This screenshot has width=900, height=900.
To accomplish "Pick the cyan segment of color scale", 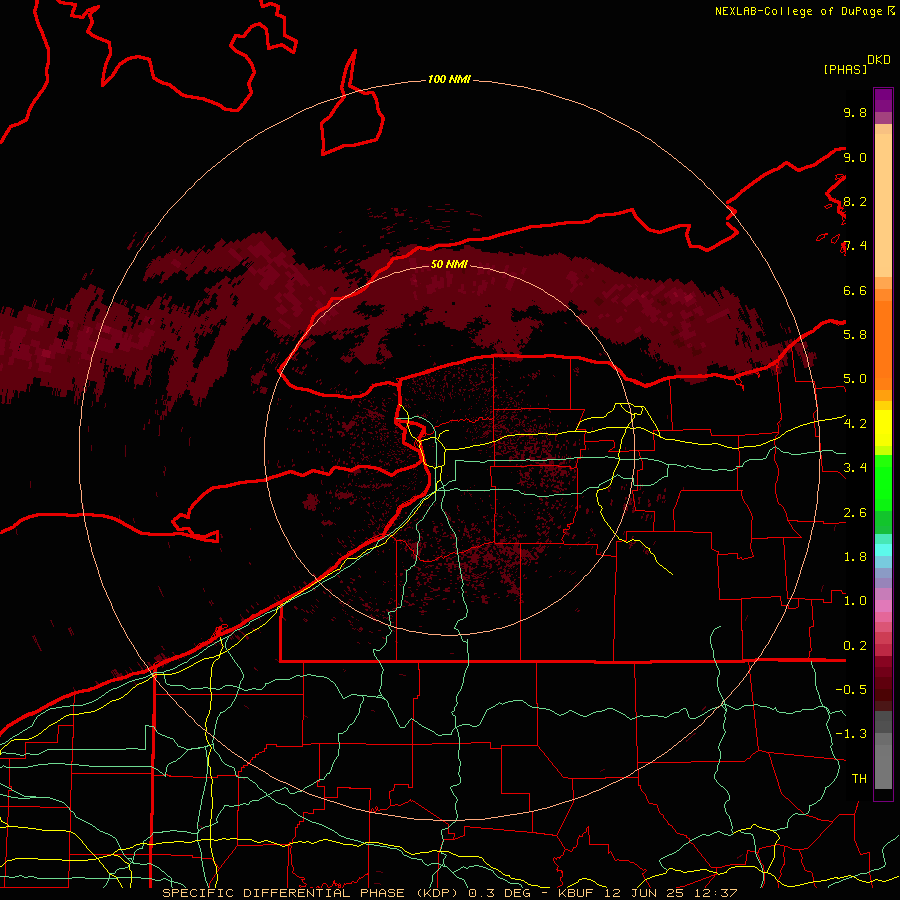I will [883, 550].
